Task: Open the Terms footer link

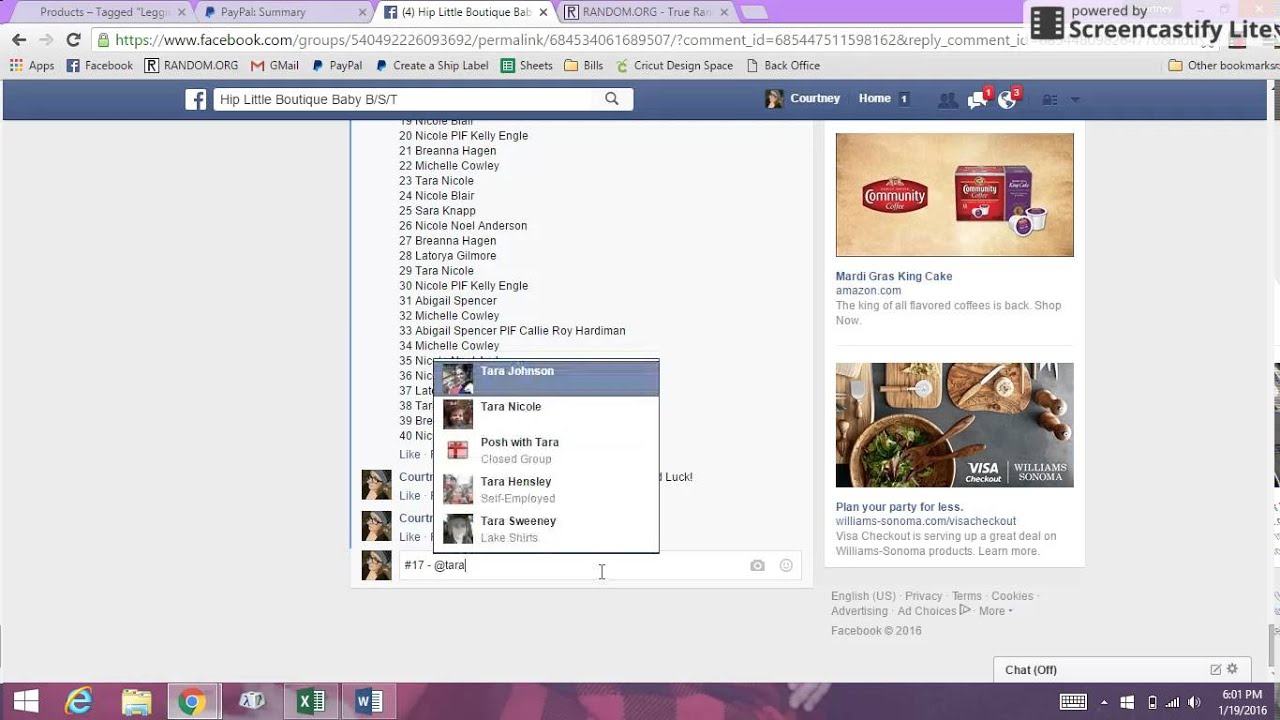Action: pyautogui.click(x=966, y=596)
